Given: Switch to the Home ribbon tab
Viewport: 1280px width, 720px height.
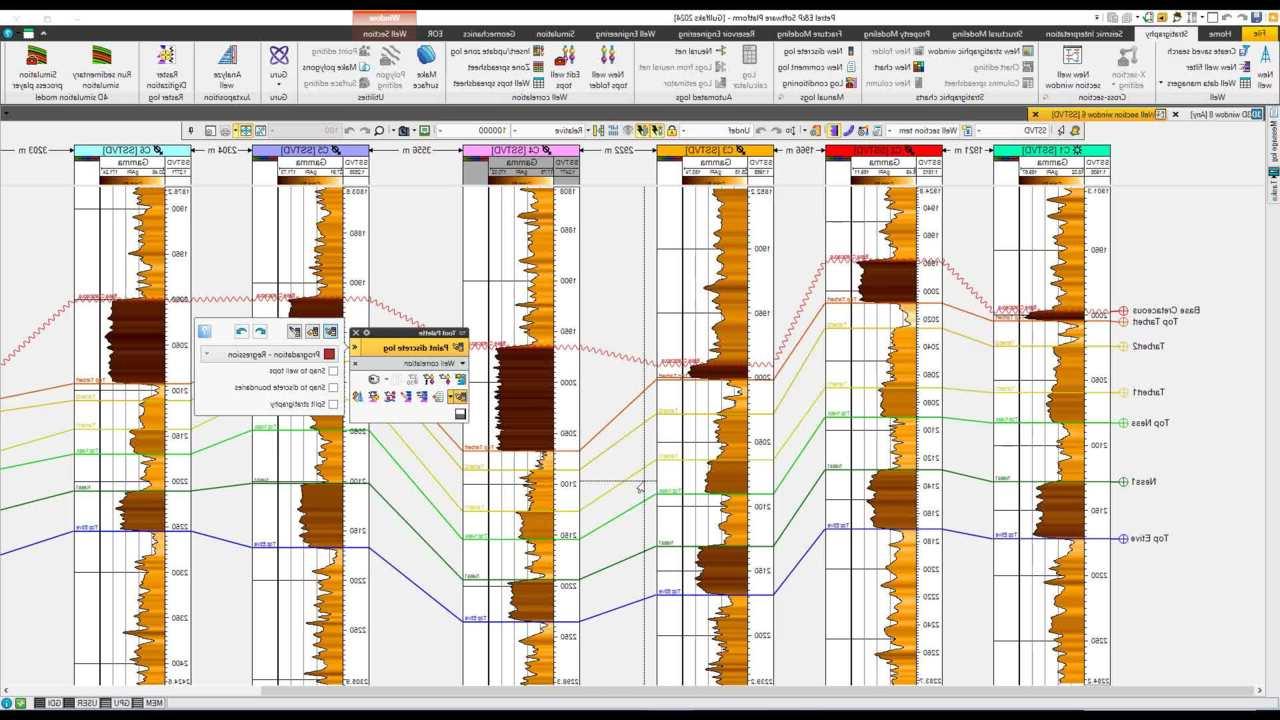Looking at the screenshot, I should [x=1220, y=34].
